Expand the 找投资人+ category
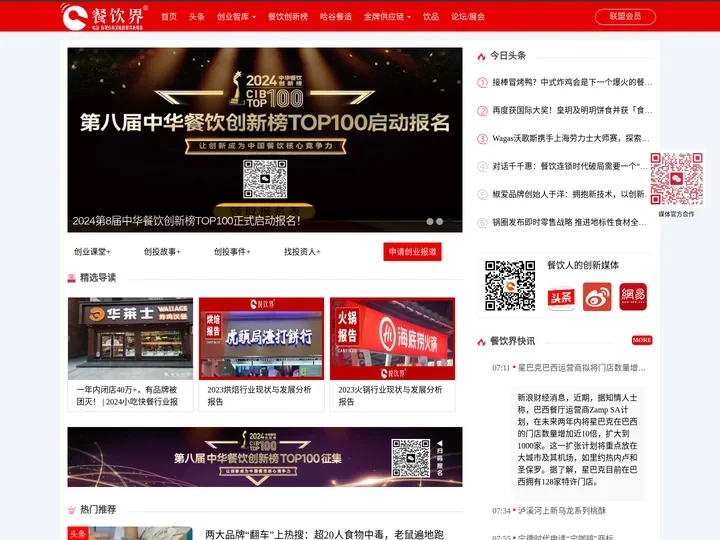 (302, 252)
